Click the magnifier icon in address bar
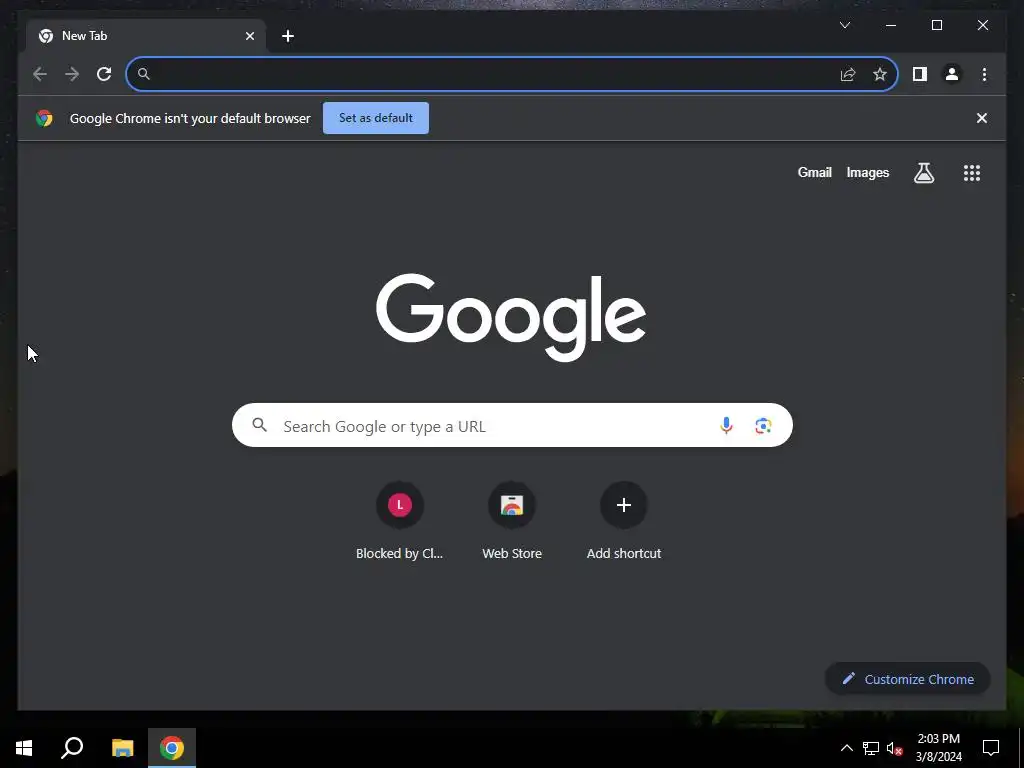The height and width of the screenshot is (768, 1024). click(x=144, y=74)
